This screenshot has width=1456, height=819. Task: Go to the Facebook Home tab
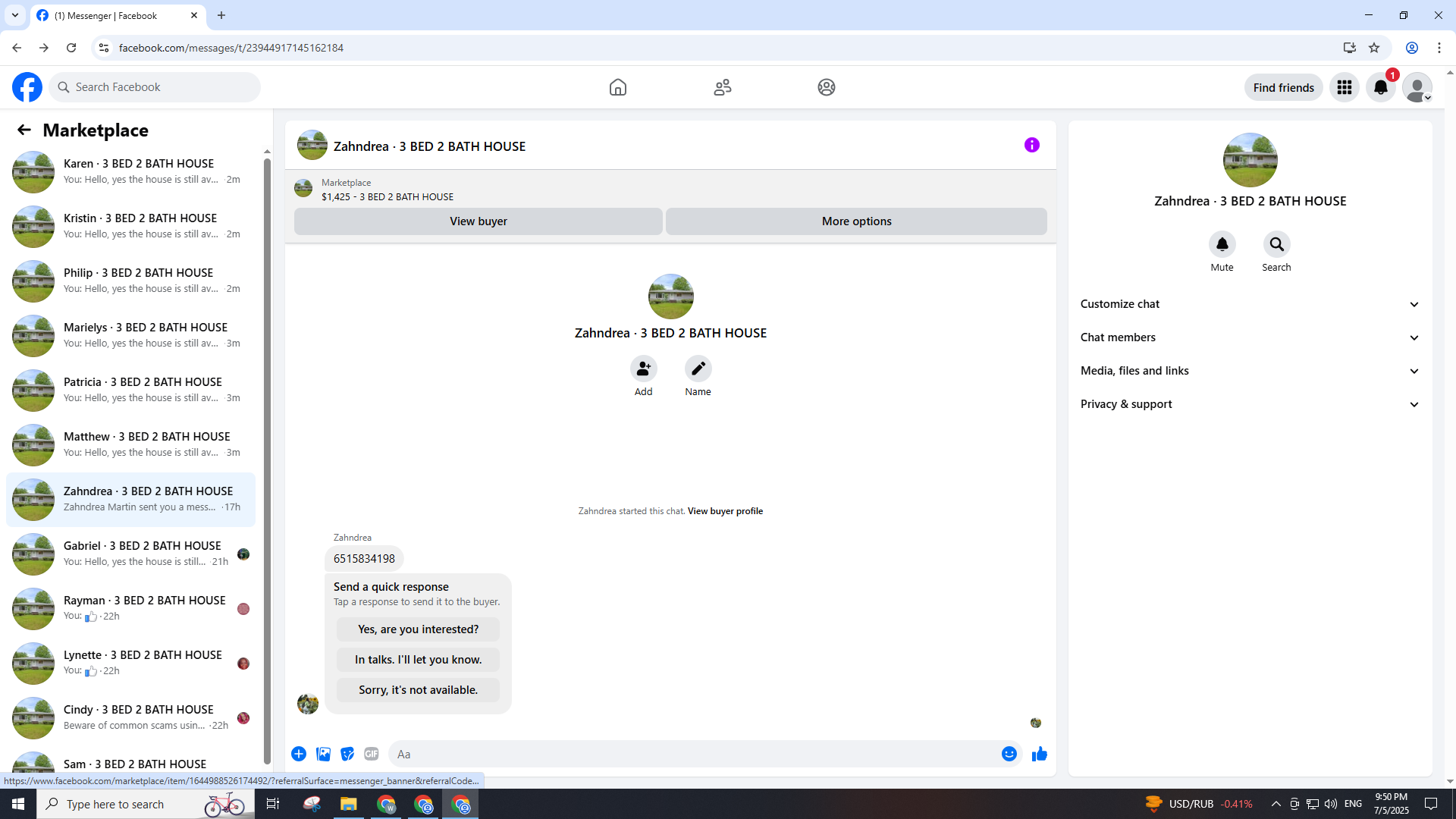pyautogui.click(x=617, y=87)
